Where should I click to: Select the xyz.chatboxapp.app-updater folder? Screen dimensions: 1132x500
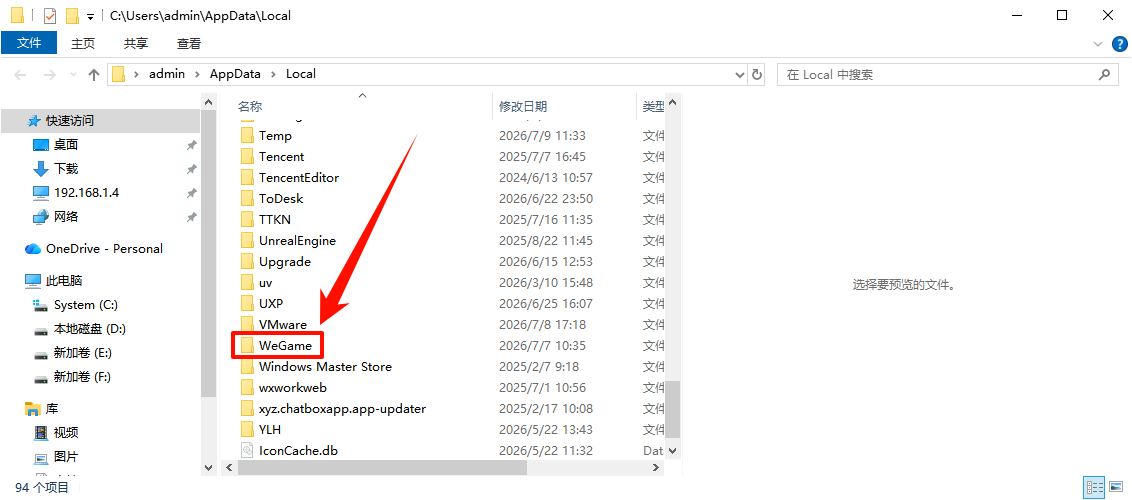click(x=342, y=408)
